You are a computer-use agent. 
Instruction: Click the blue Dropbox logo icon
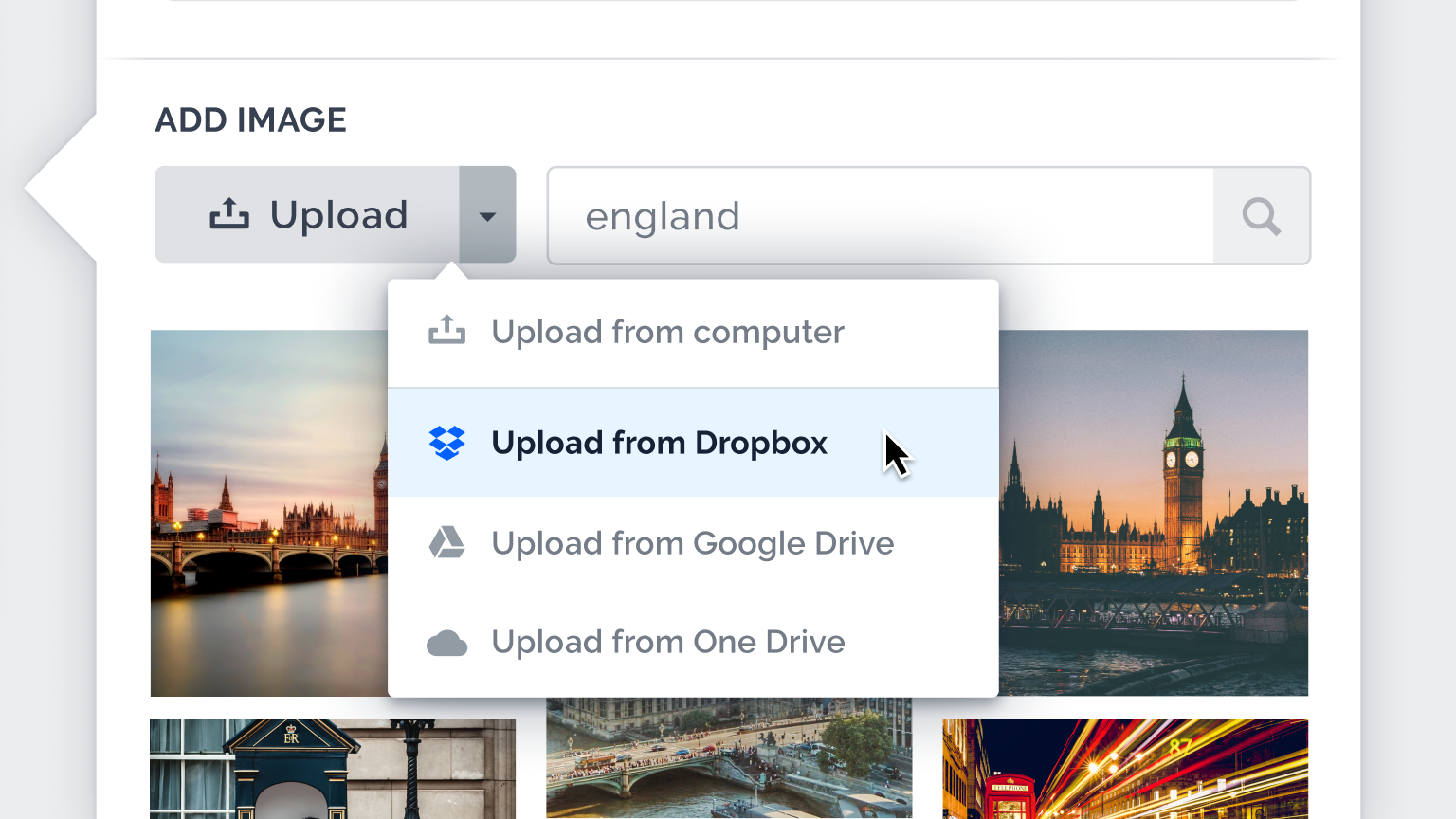[x=446, y=443]
